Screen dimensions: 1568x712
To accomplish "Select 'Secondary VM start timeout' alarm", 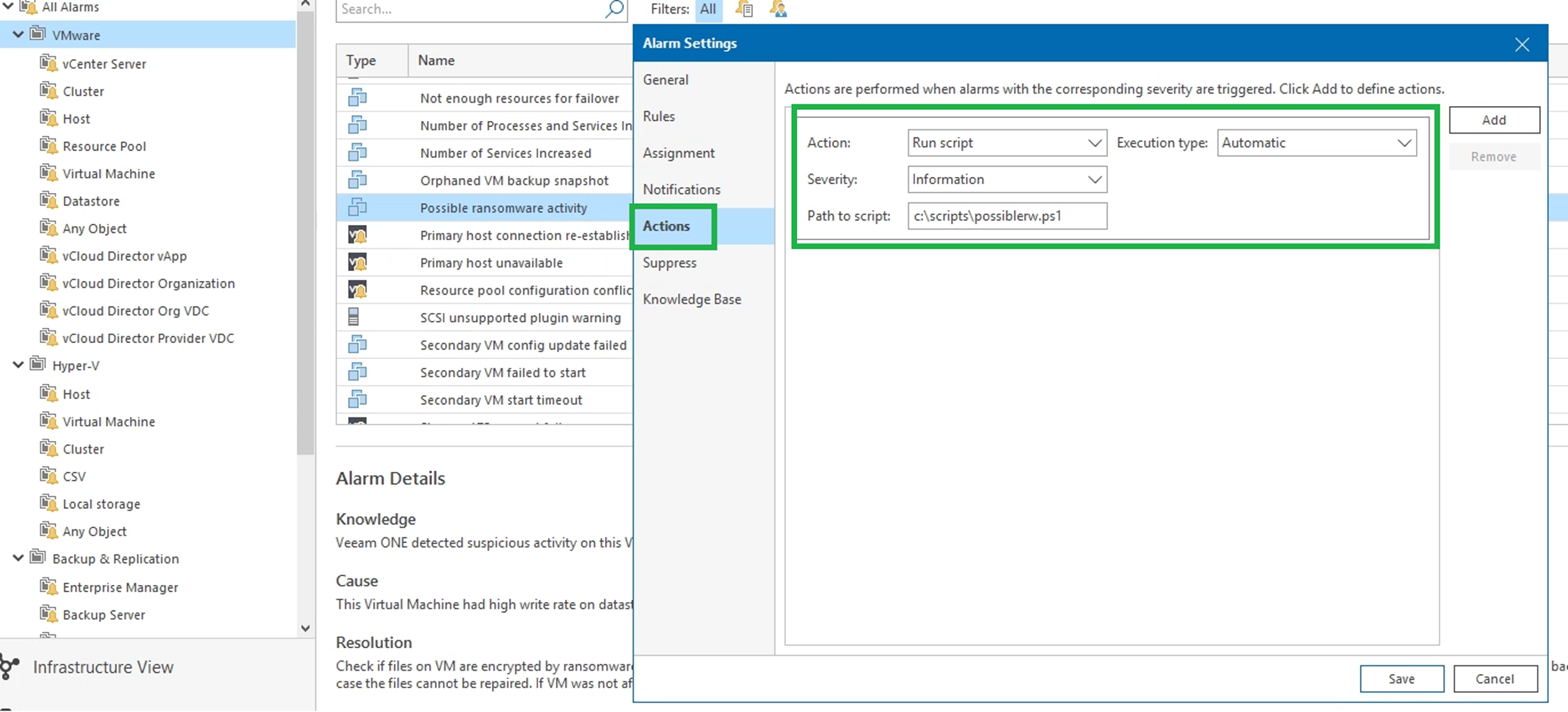I will (485, 400).
